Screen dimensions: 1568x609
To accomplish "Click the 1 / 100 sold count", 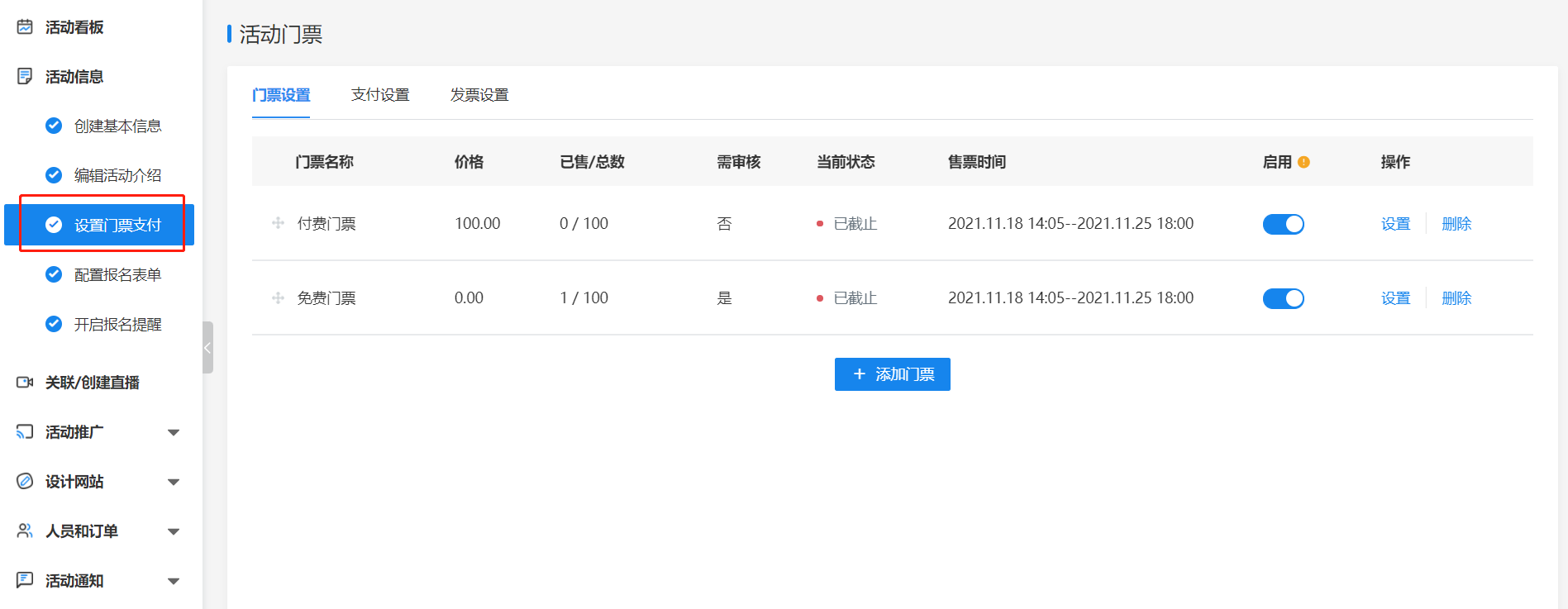I will pyautogui.click(x=584, y=297).
